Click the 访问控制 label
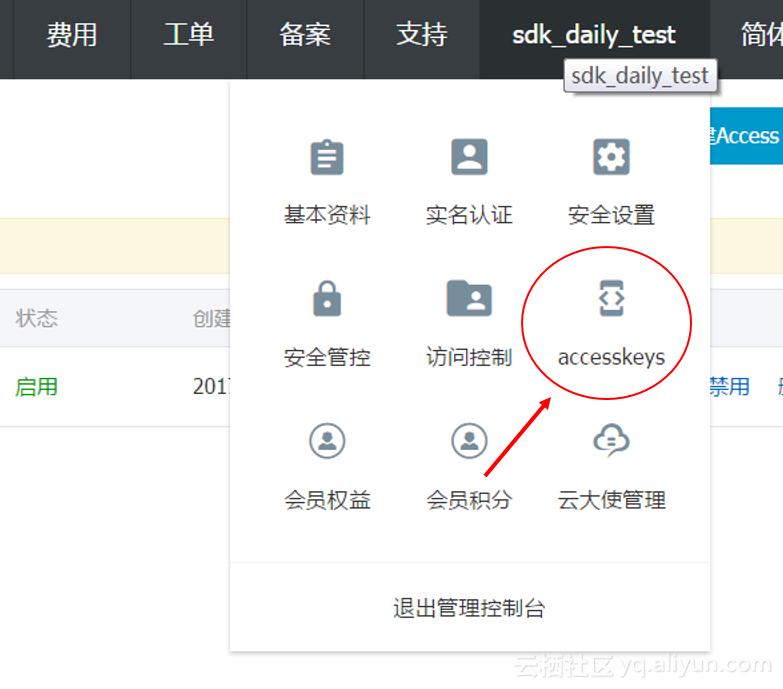Image resolution: width=783 pixels, height=689 pixels. [x=469, y=357]
